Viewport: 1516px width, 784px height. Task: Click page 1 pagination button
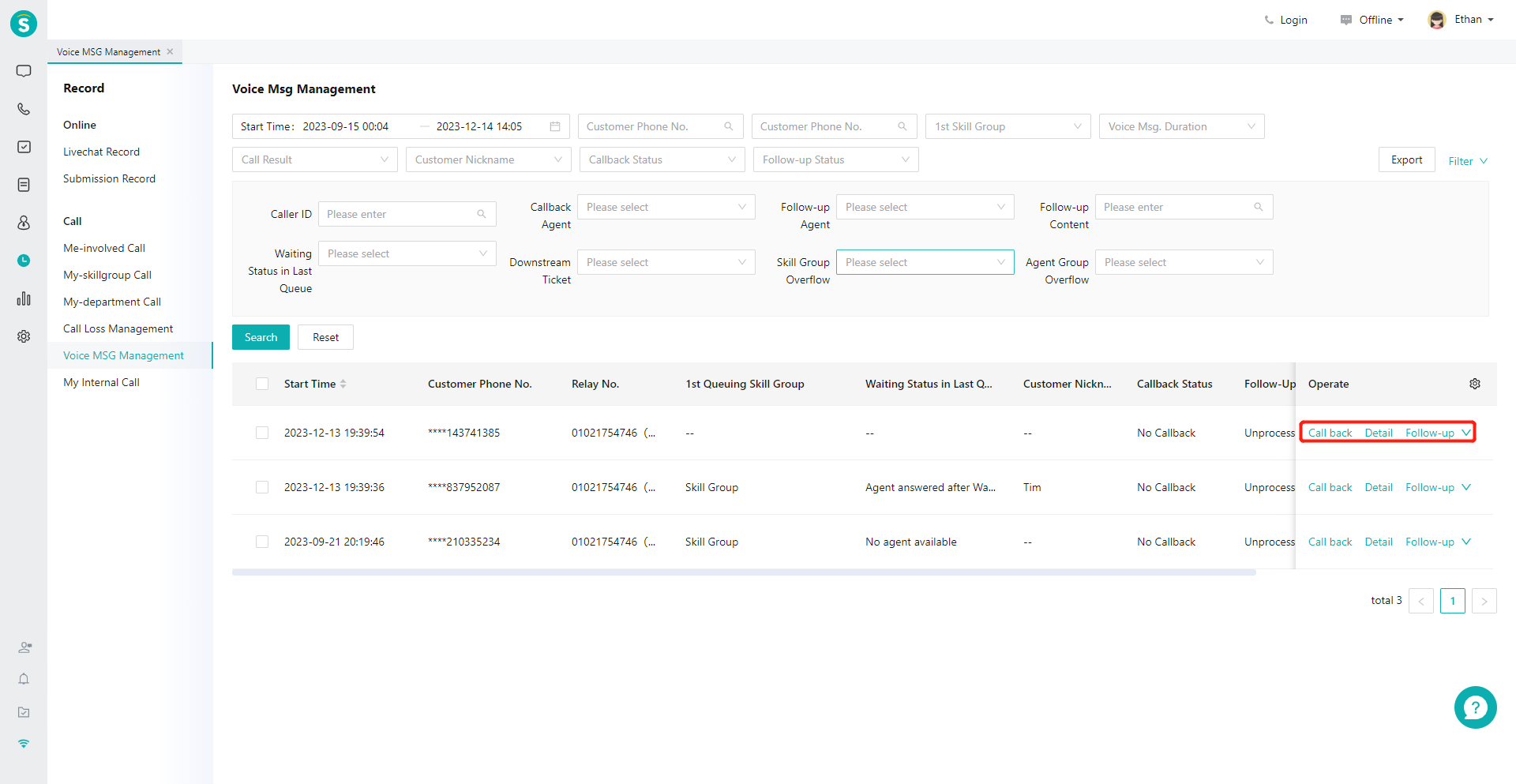1453,601
